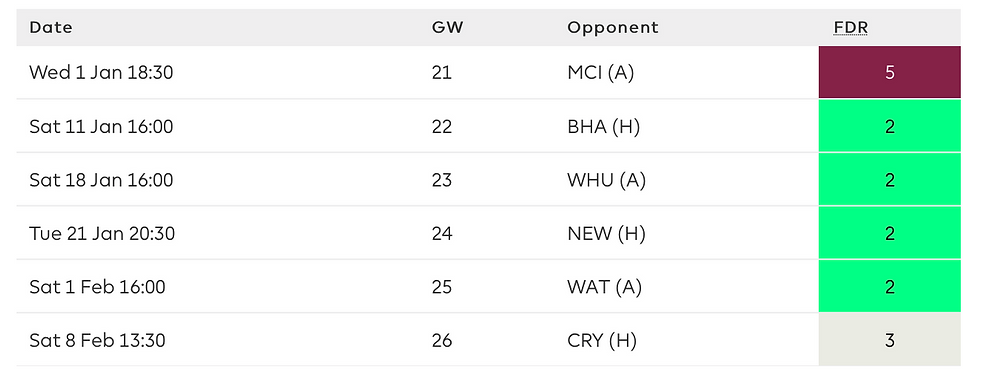The height and width of the screenshot is (388, 1000).
Task: Click the GW column header
Action: [x=448, y=27]
